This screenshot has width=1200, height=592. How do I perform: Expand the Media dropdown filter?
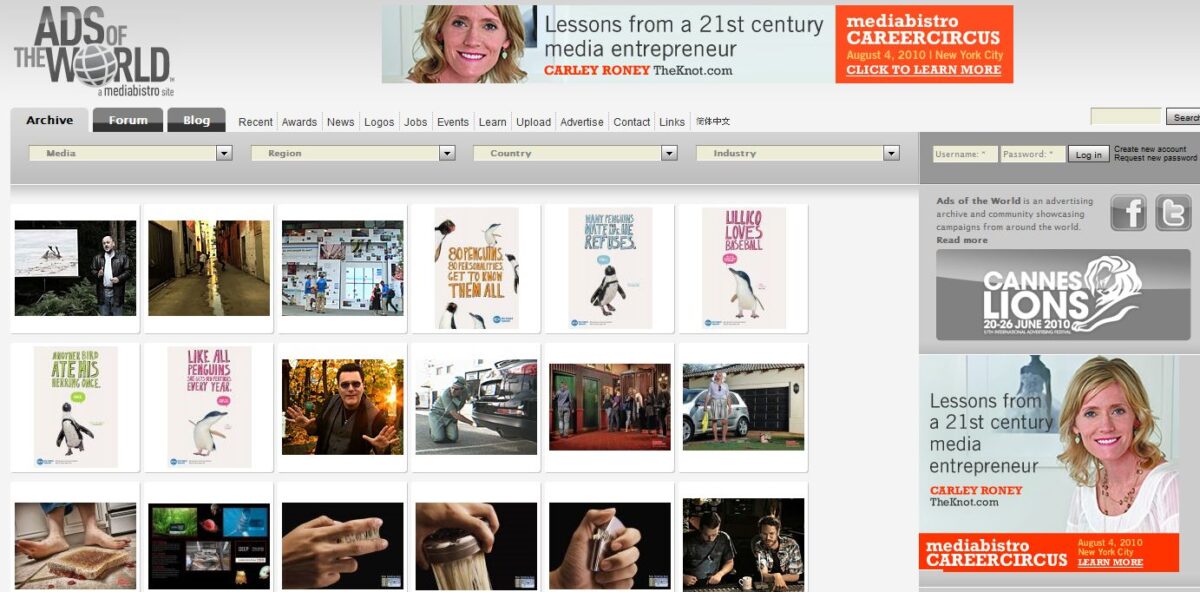point(130,153)
